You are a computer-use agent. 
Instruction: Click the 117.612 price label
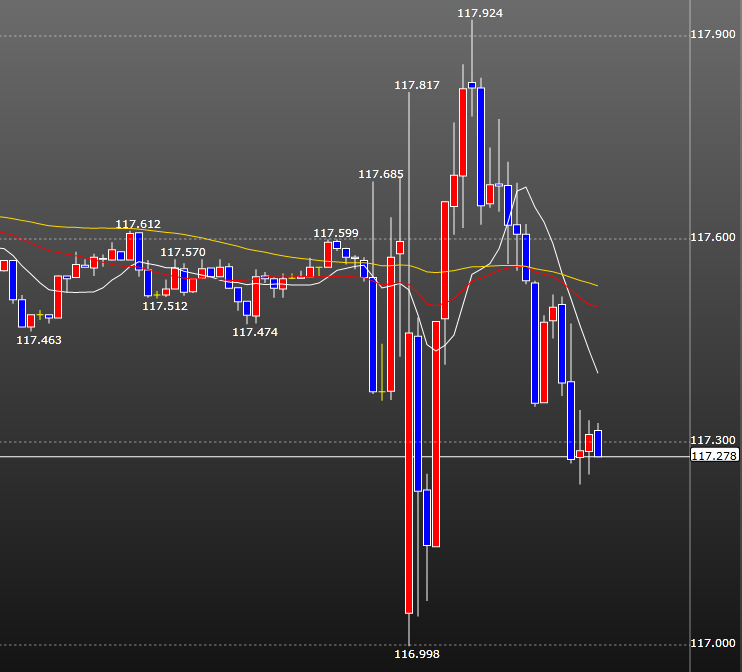pos(138,224)
